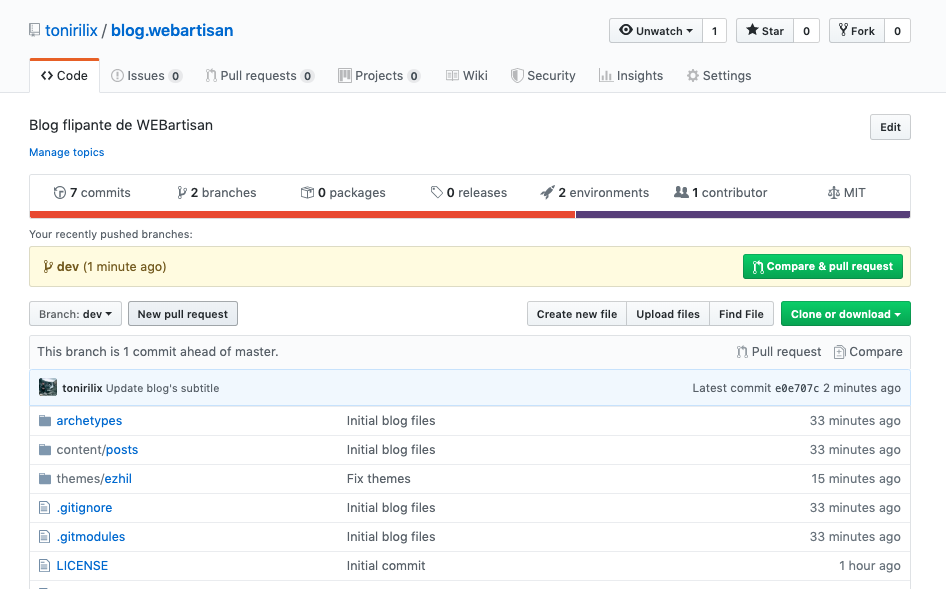The image size is (946, 589).
Task: Expand Clone or download dropdown
Action: (x=845, y=314)
